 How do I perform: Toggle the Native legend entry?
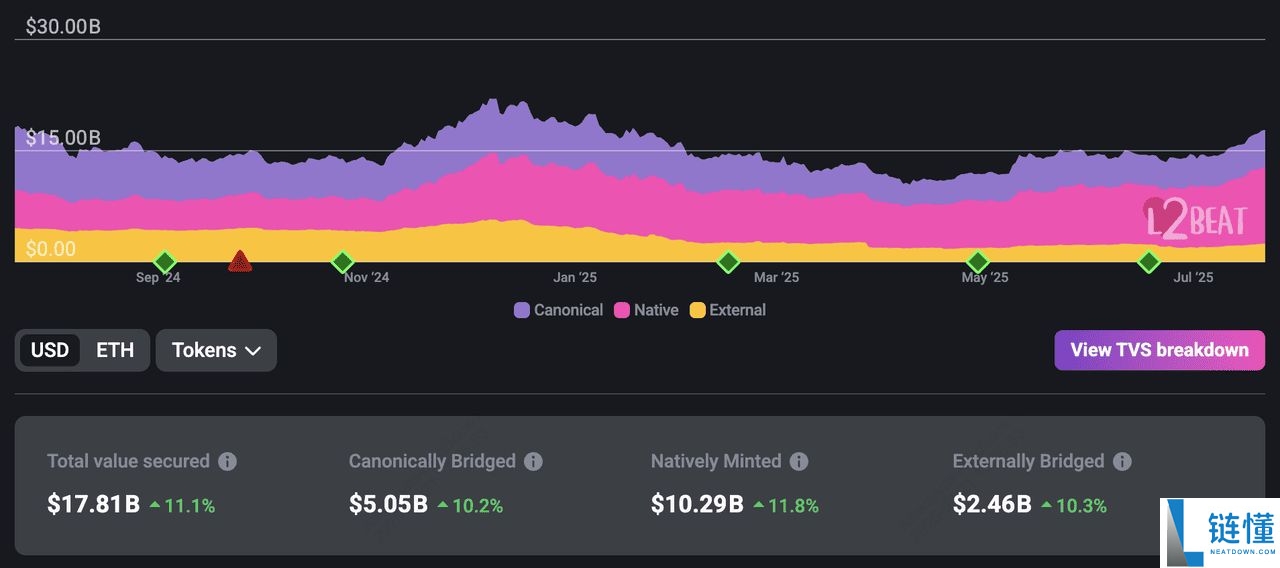646,310
